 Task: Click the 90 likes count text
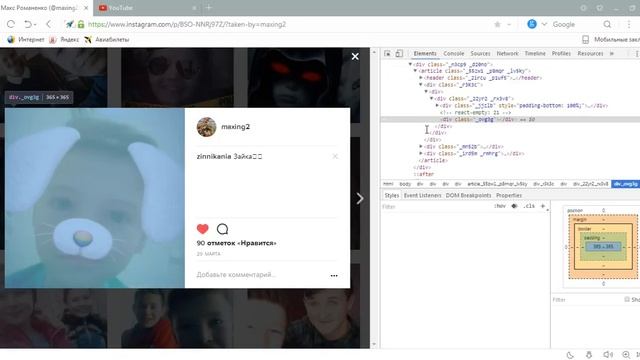point(236,243)
